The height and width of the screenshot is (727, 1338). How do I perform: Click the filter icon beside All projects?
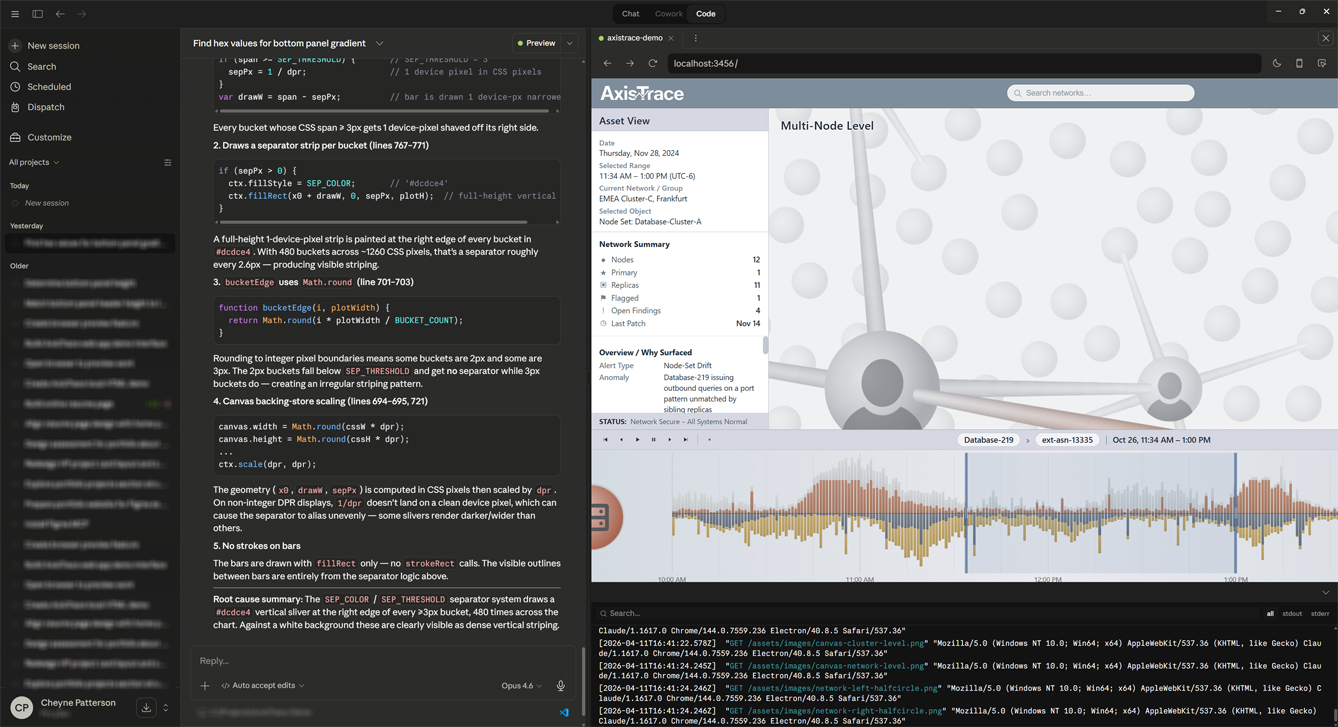(x=167, y=162)
